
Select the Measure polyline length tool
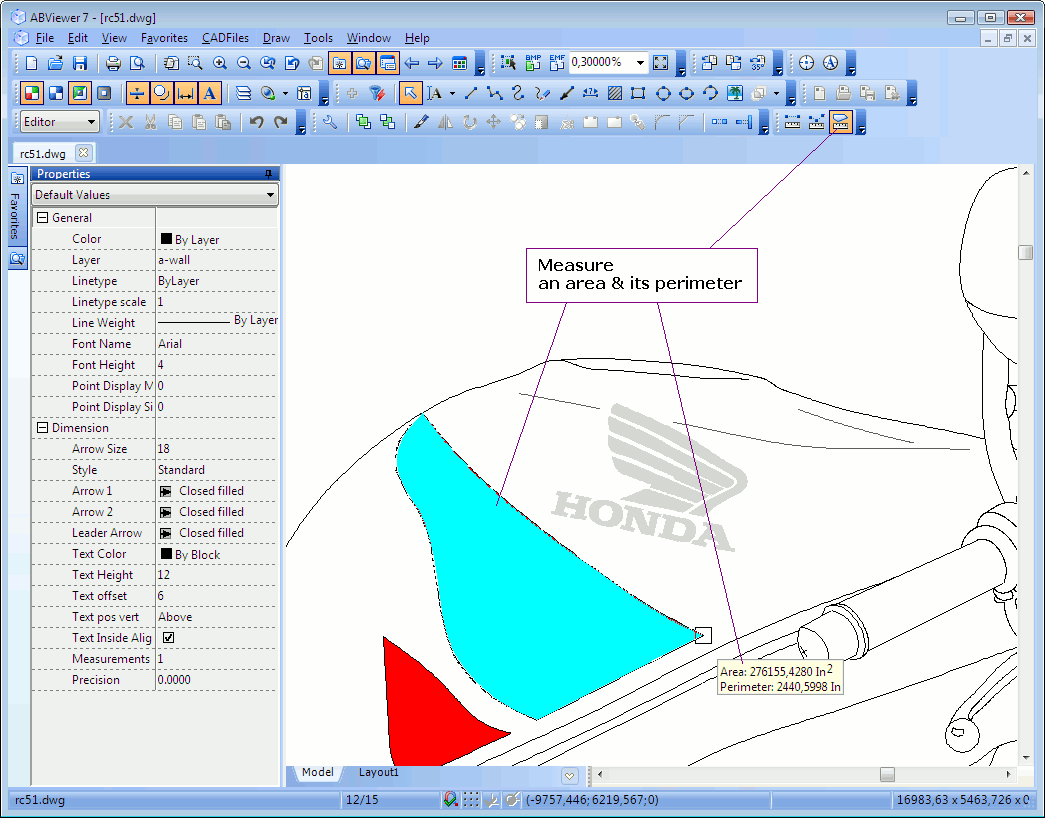816,122
